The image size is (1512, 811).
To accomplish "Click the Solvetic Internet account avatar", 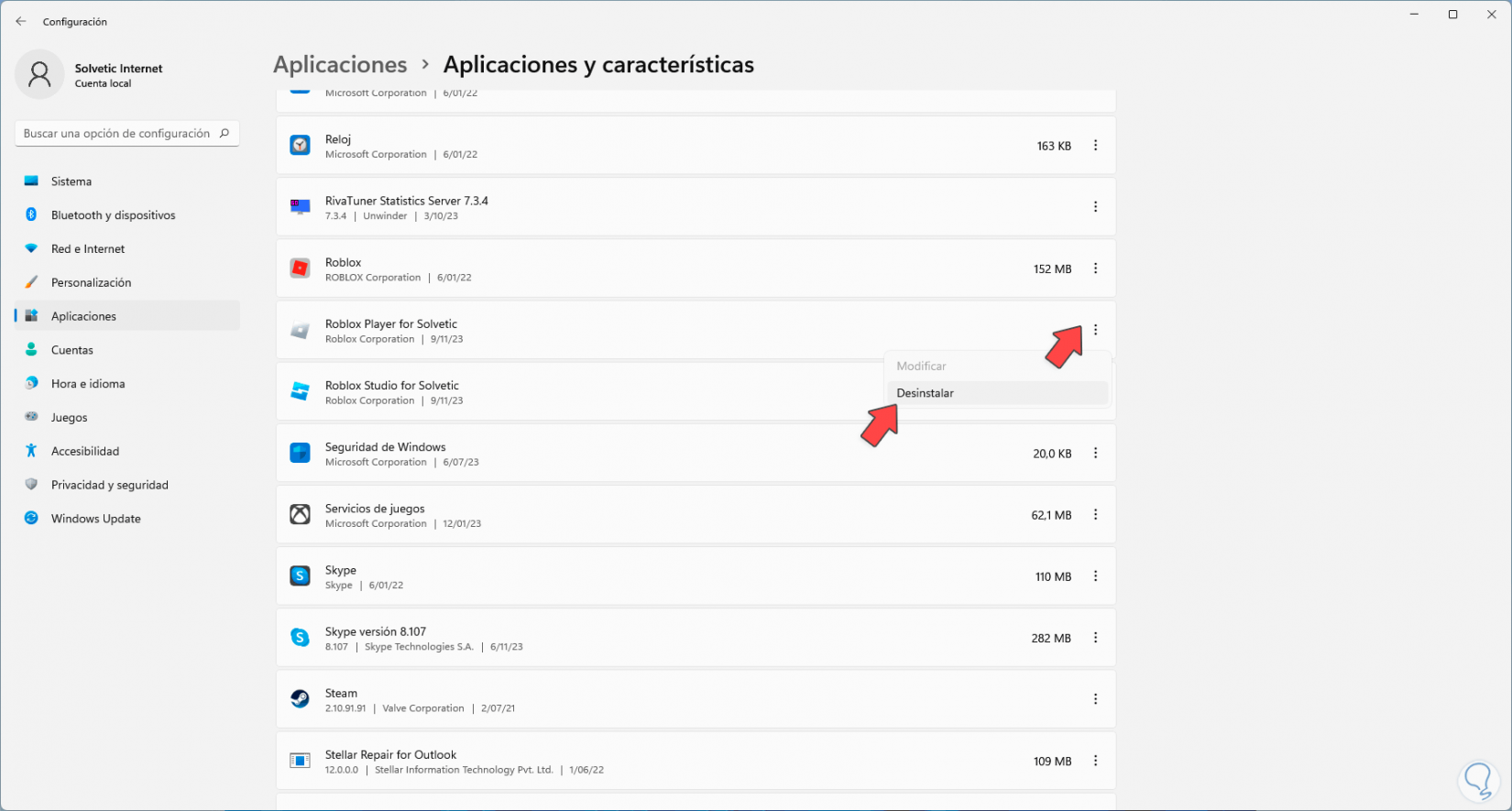I will (39, 74).
